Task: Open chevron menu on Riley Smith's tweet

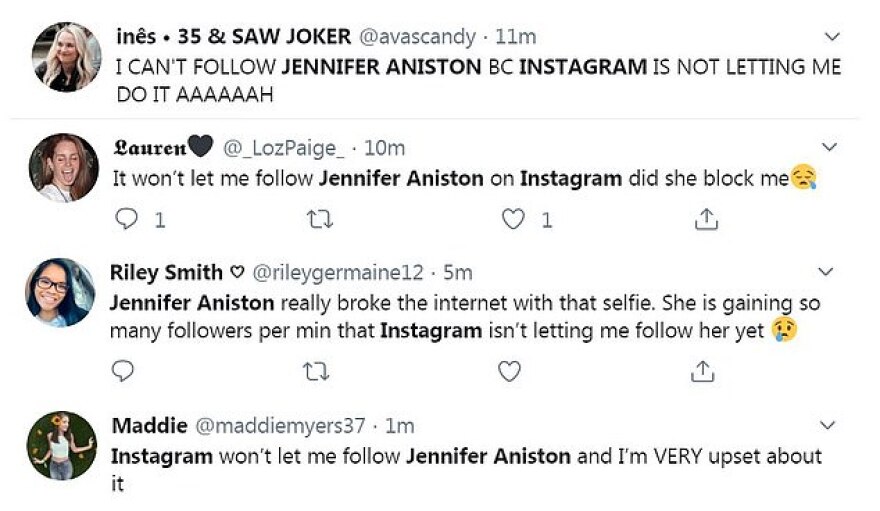Action: coord(826,272)
